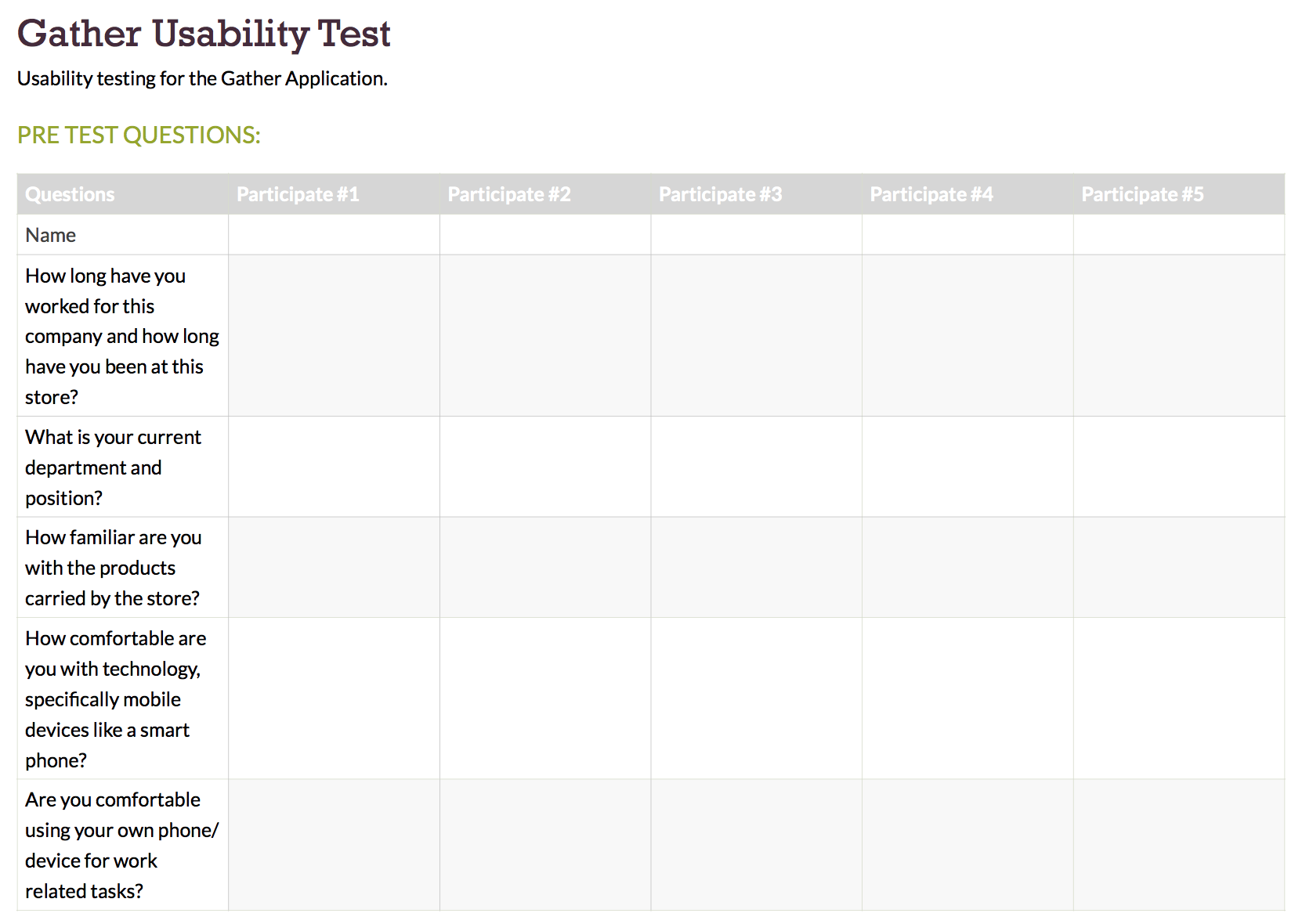The height and width of the screenshot is (924, 1302).
Task: Click the 'How familiar are you' question
Action: pyautogui.click(x=113, y=568)
